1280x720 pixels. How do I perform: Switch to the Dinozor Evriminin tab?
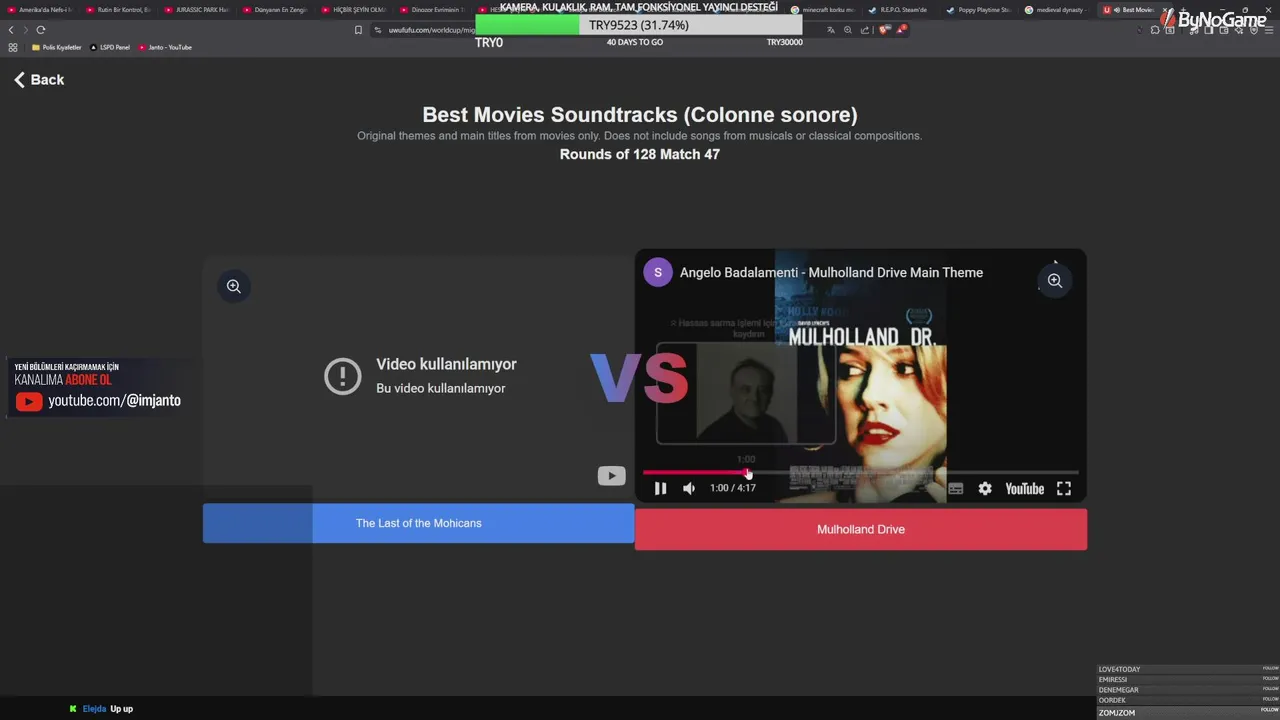(x=432, y=10)
